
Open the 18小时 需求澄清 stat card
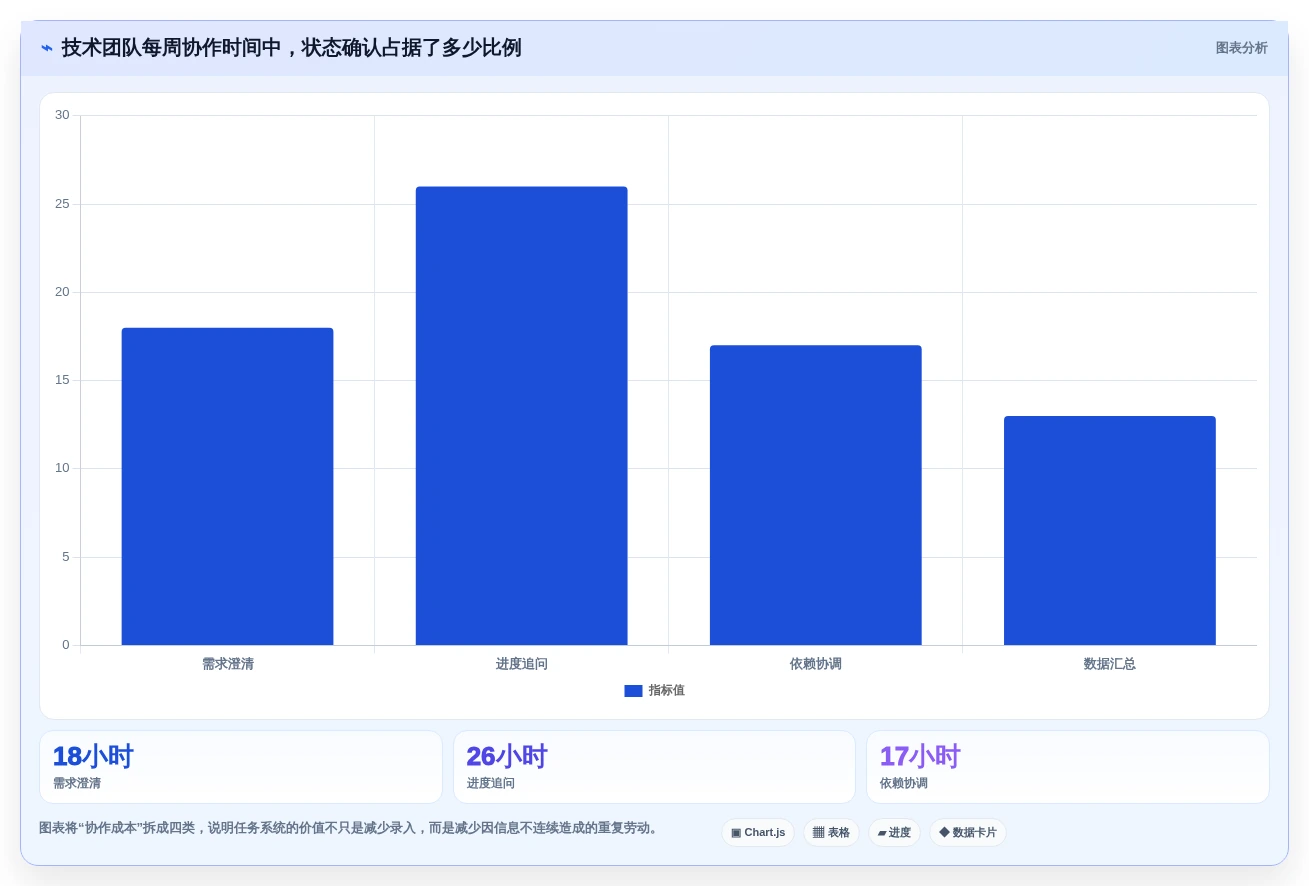(x=241, y=767)
